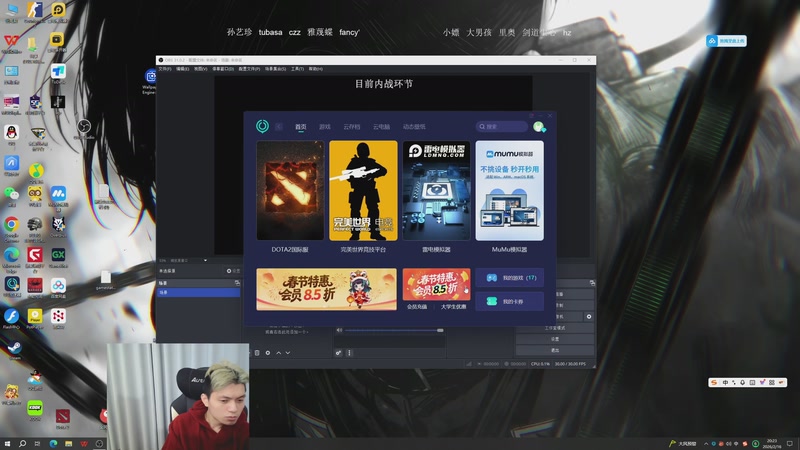The height and width of the screenshot is (450, 800).
Task: Open the user avatar profile in launcher
Action: click(539, 127)
